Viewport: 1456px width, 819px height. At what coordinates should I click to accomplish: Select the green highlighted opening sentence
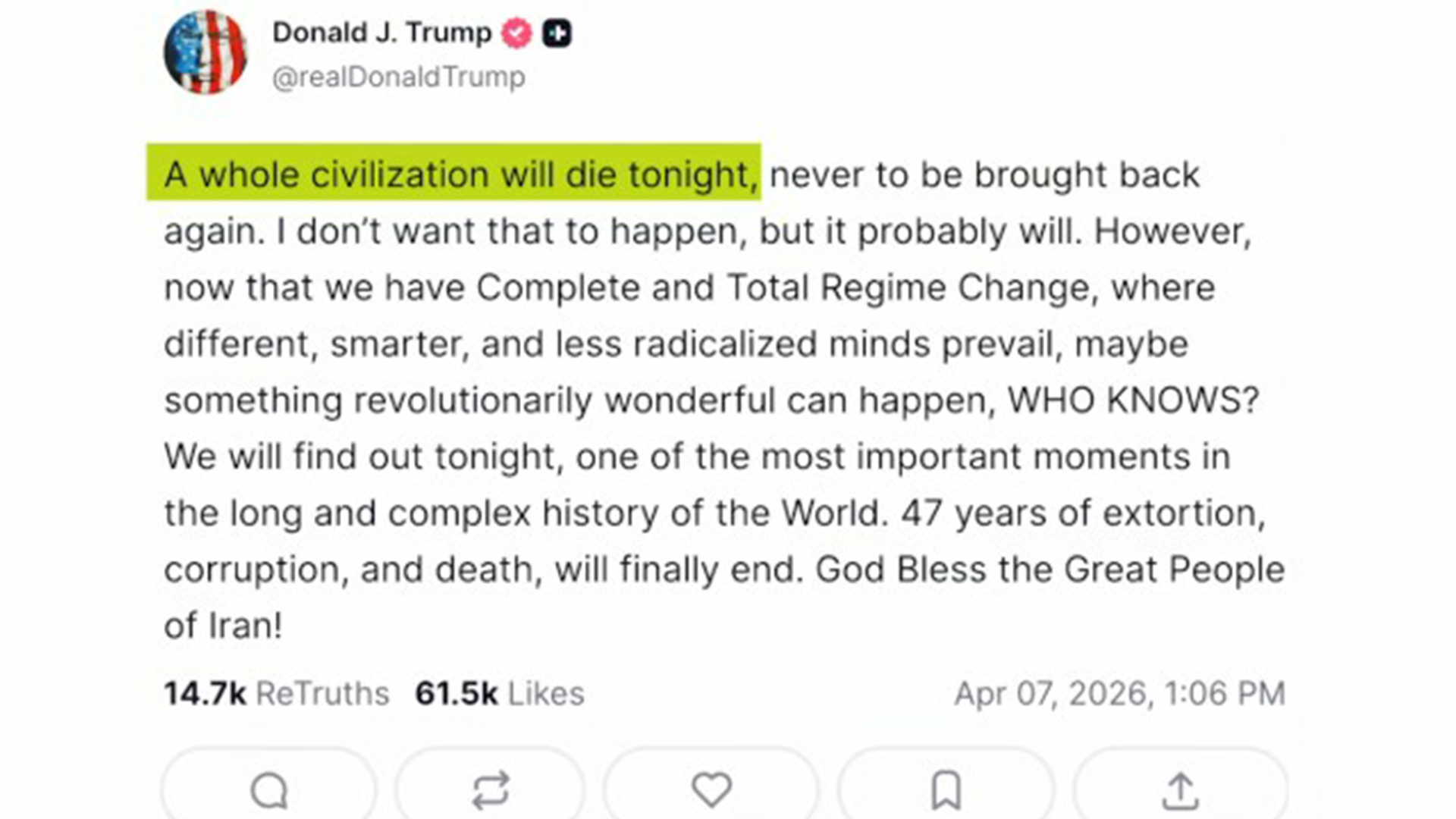(453, 173)
